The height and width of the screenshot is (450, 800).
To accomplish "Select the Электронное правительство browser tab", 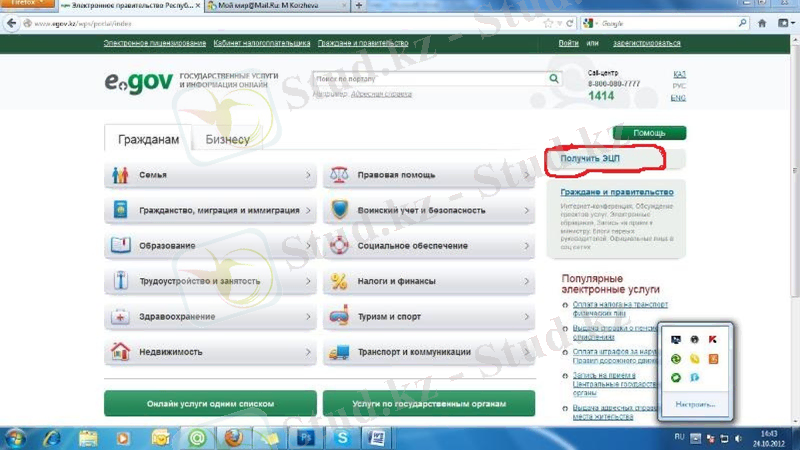I will [x=131, y=5].
